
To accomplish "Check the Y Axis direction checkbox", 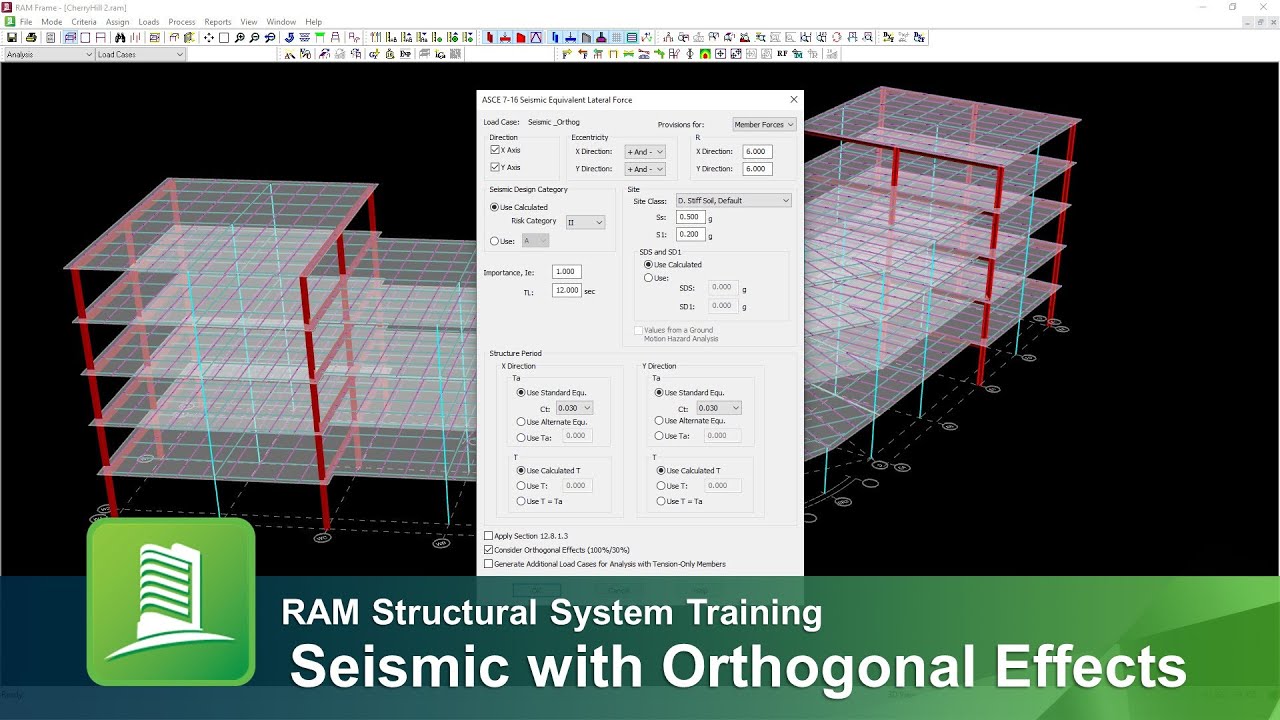I will point(495,167).
